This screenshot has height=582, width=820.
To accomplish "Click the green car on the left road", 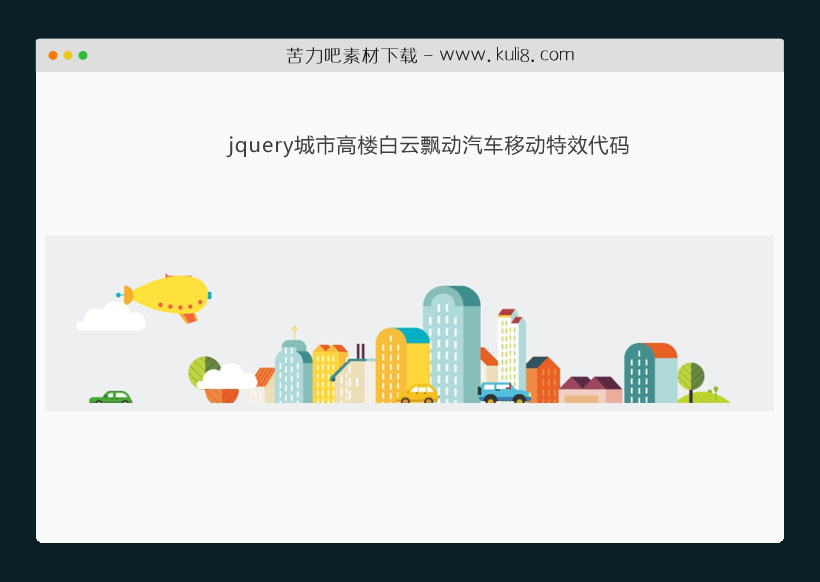I will pyautogui.click(x=111, y=397).
